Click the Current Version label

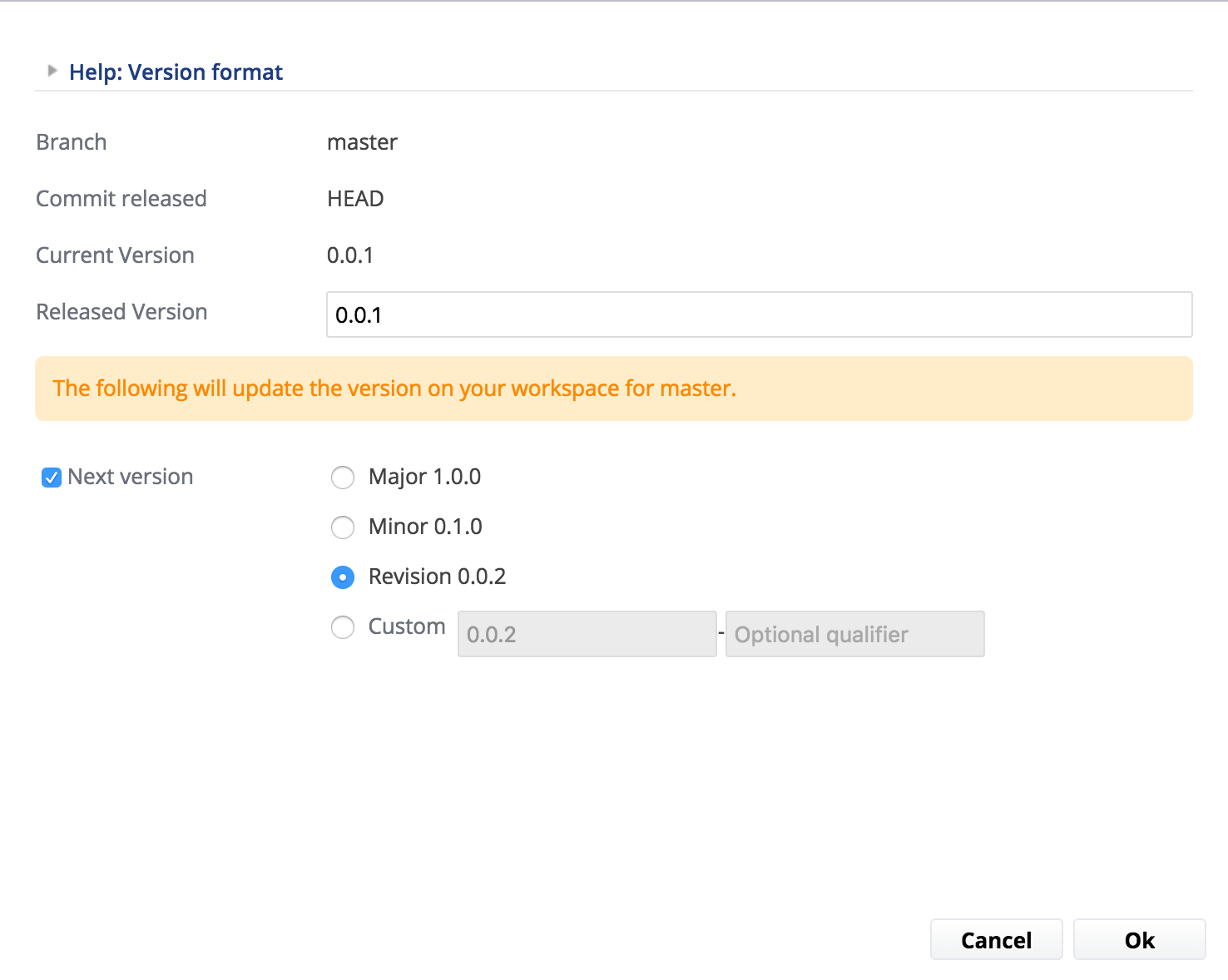(115, 255)
